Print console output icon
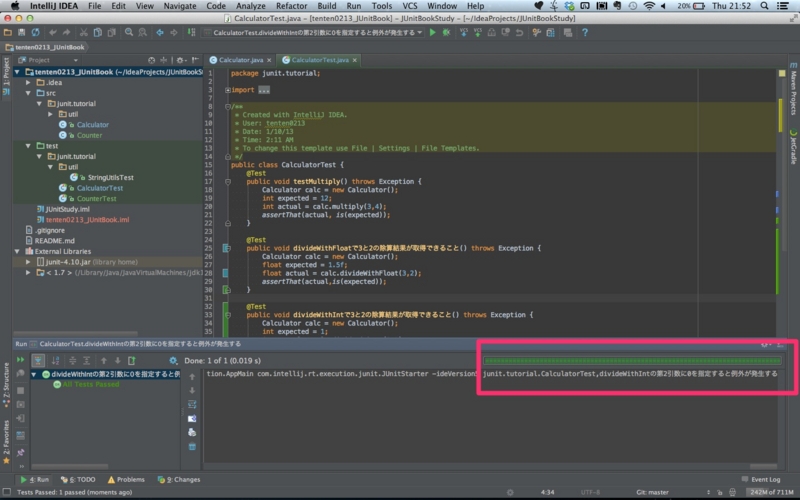The height and width of the screenshot is (500, 800). click(x=192, y=433)
